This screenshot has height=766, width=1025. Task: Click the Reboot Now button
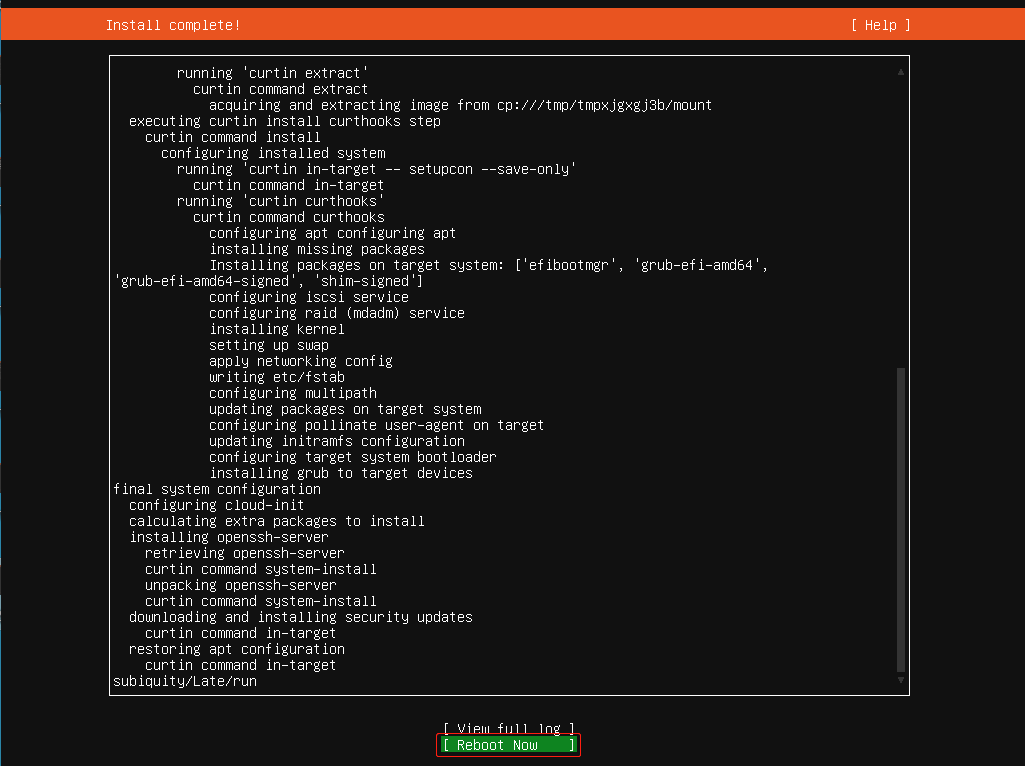[x=509, y=745]
